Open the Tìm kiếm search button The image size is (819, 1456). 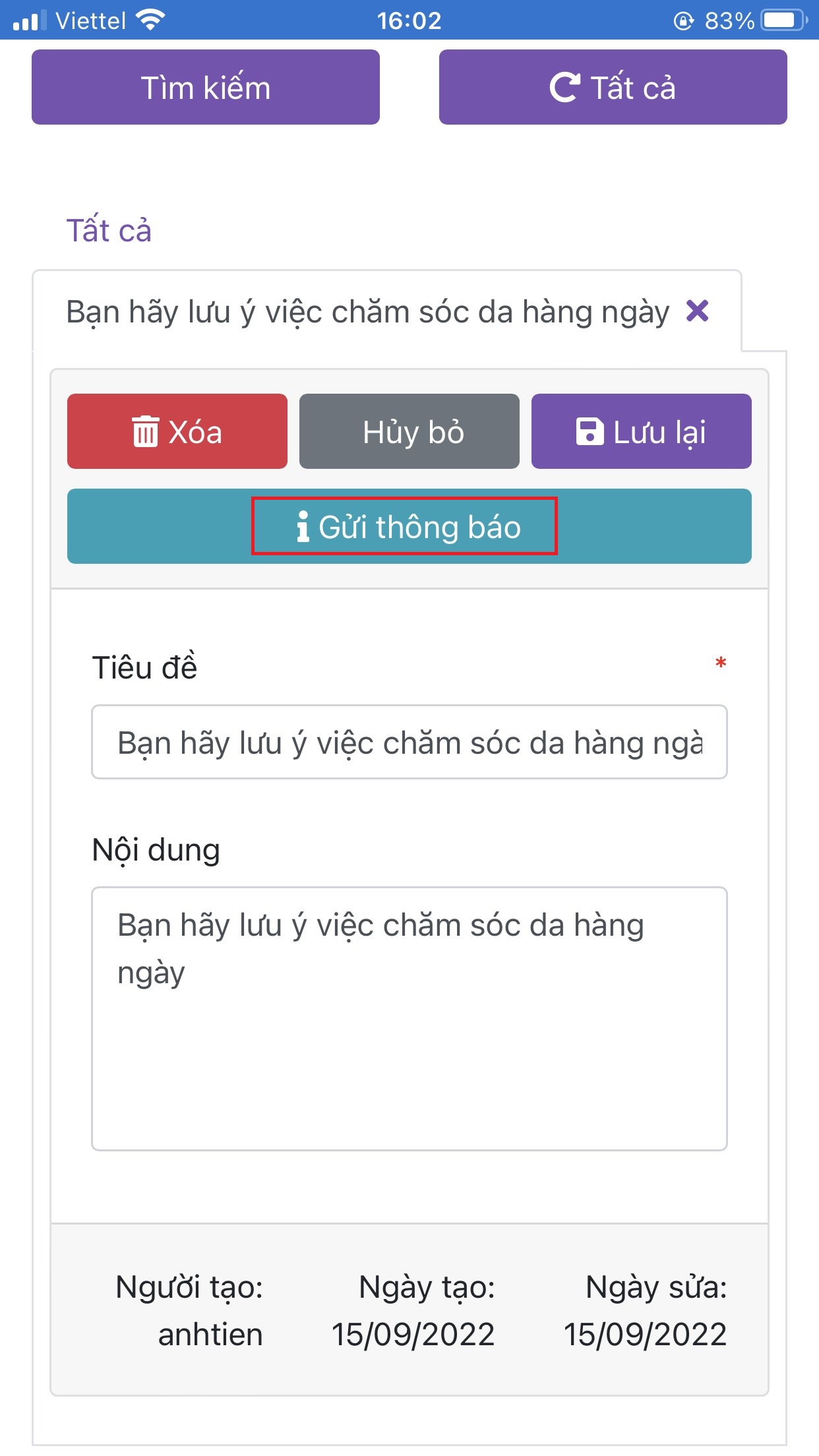[x=206, y=87]
